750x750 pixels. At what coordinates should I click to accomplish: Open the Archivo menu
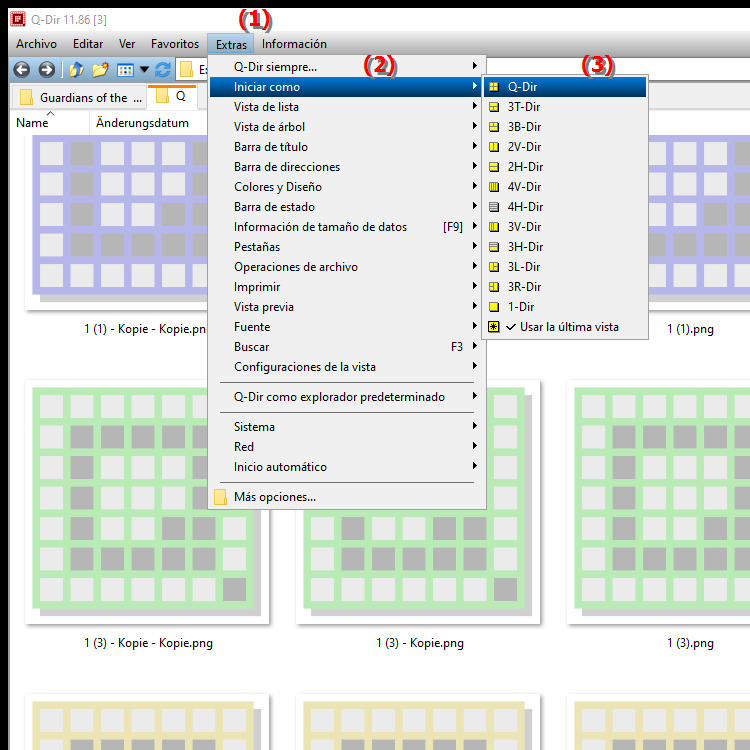click(36, 44)
